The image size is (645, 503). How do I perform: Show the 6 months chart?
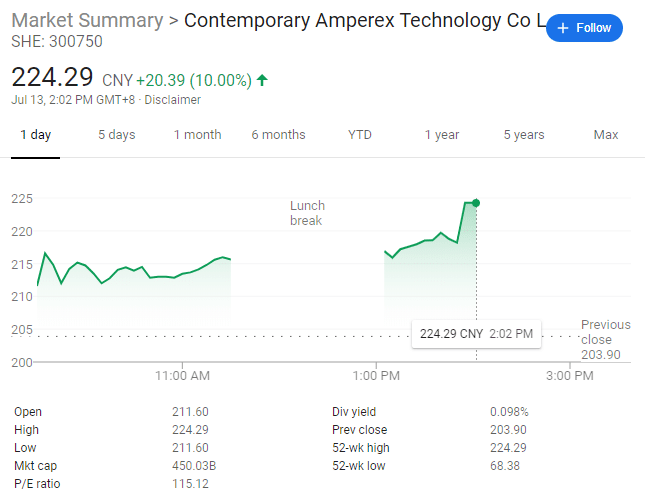pyautogui.click(x=278, y=135)
